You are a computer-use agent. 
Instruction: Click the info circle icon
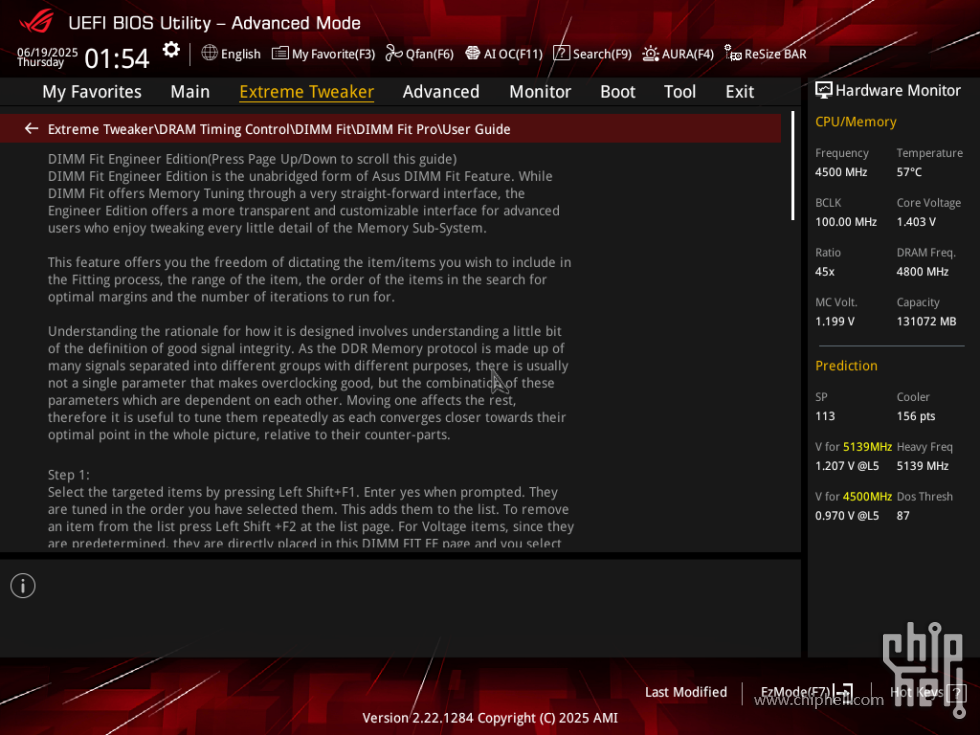[x=23, y=586]
